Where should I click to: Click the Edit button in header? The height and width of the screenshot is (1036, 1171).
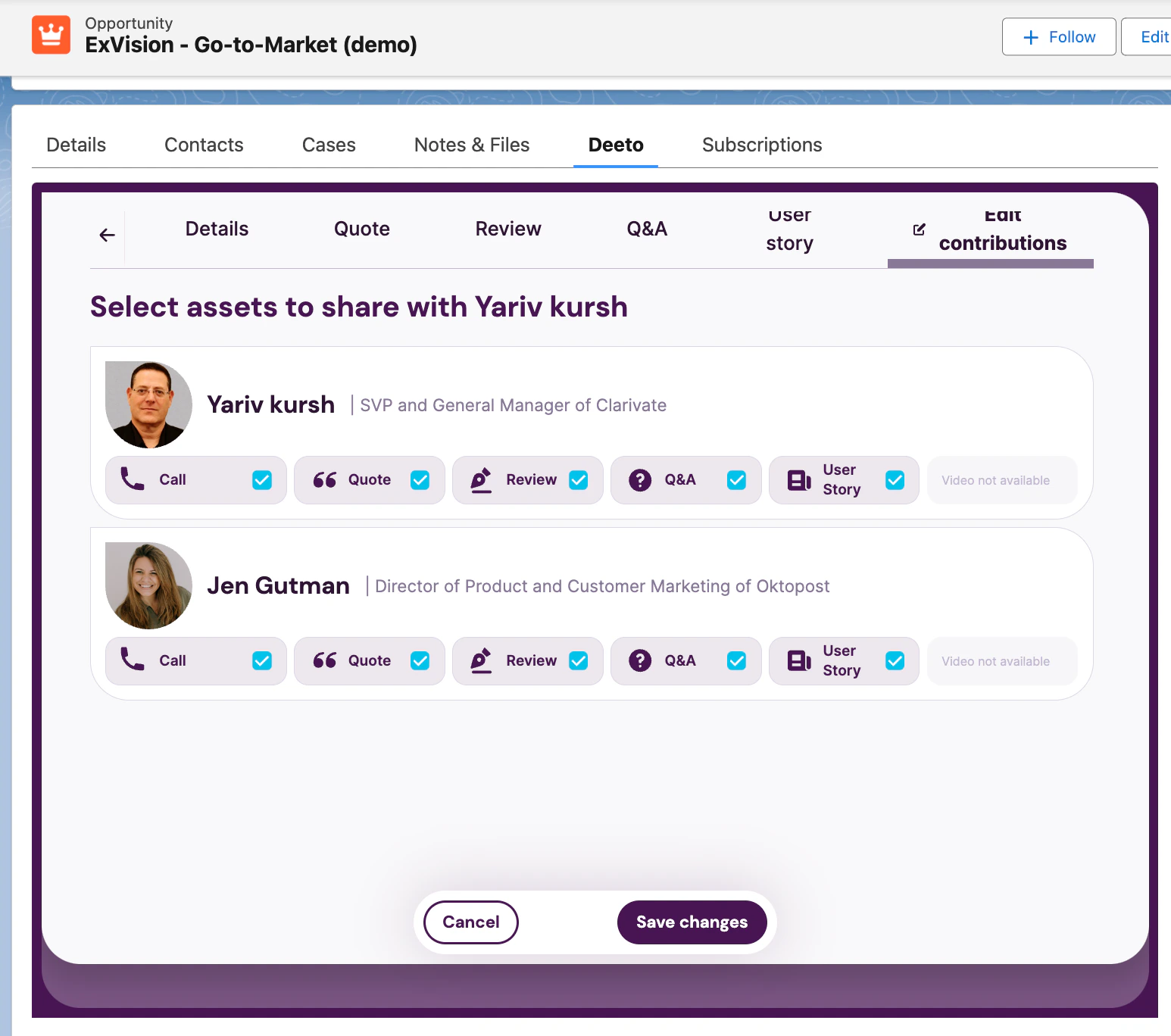point(1148,37)
